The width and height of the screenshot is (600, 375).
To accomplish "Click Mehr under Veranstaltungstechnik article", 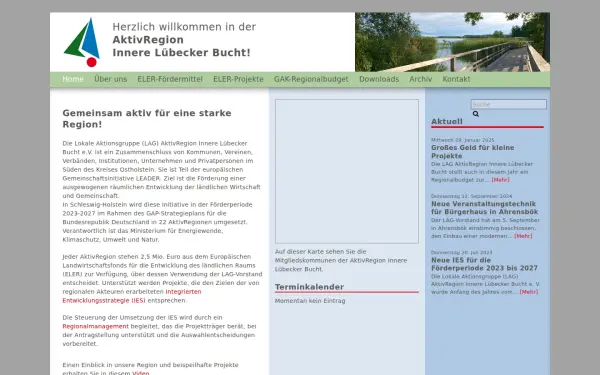I will pyautogui.click(x=523, y=236).
